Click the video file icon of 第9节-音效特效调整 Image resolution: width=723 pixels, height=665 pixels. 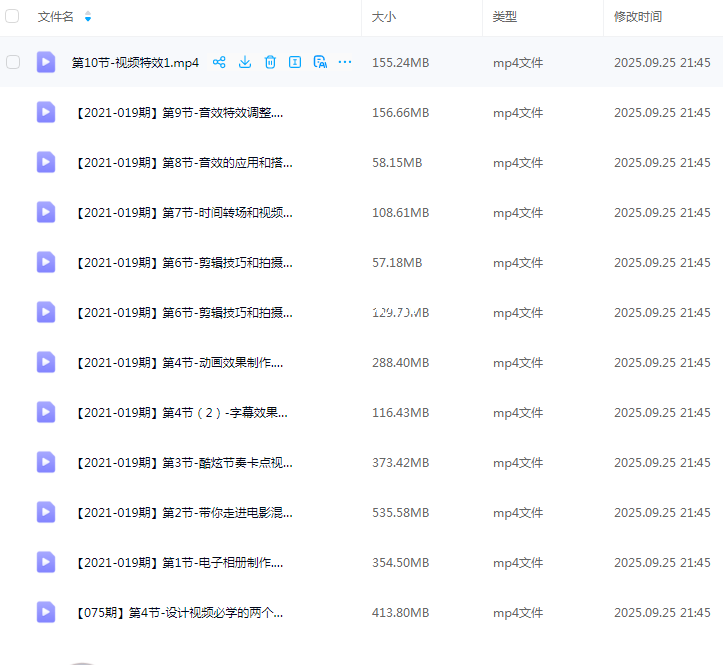click(x=46, y=112)
